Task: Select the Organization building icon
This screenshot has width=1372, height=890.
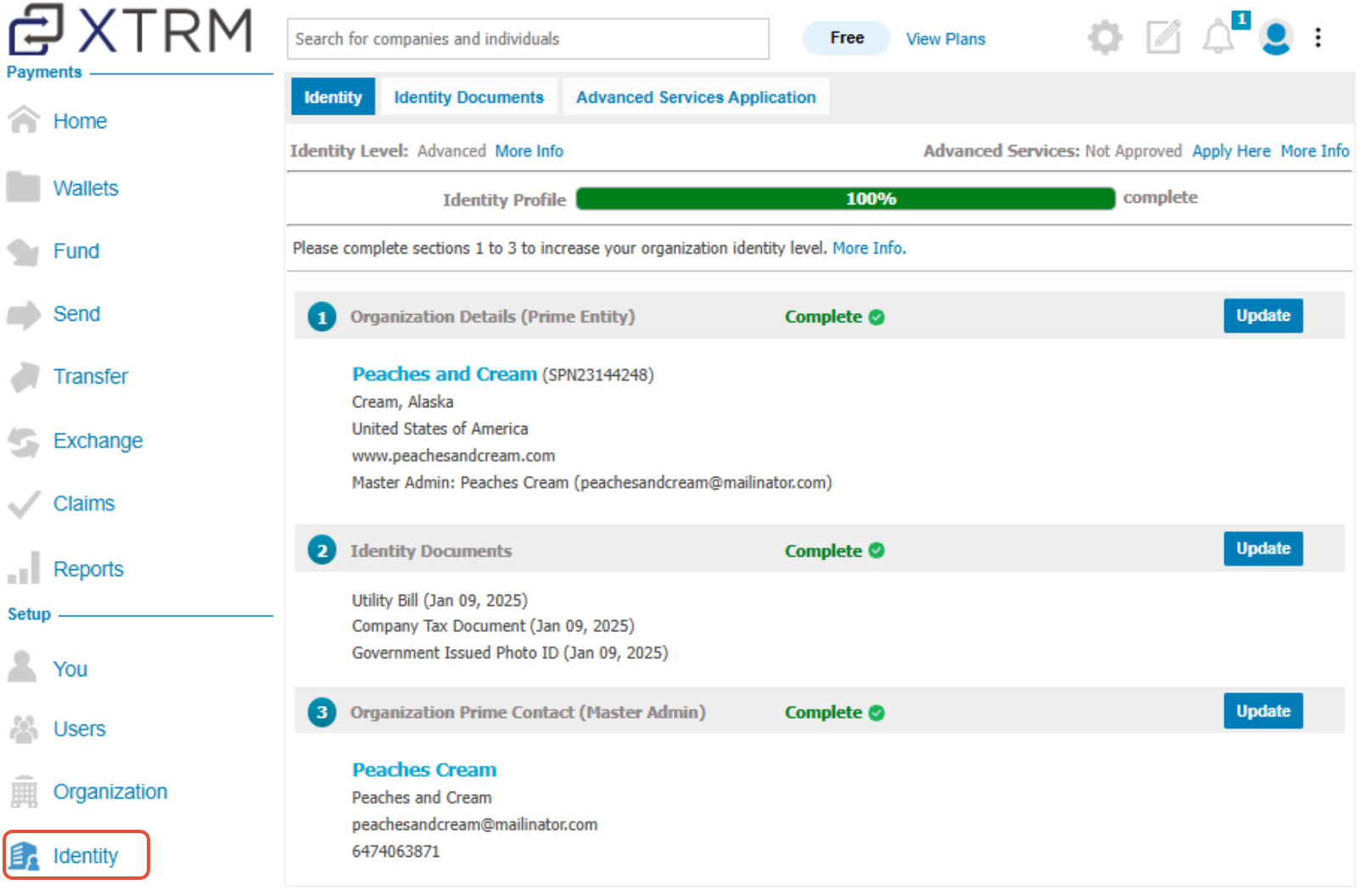Action: 24,792
